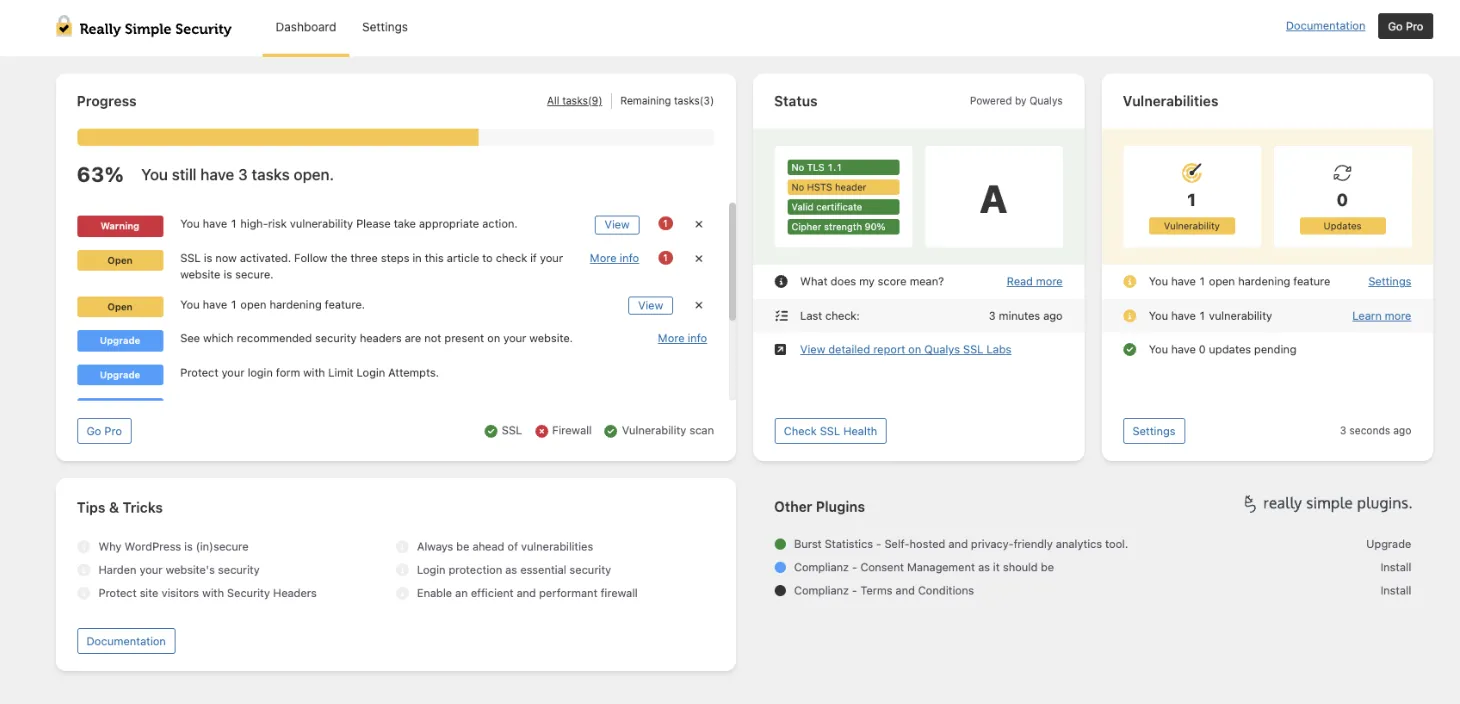This screenshot has height=704, width=1460.
Task: Dismiss the SSL is now activated task
Action: [x=699, y=258]
